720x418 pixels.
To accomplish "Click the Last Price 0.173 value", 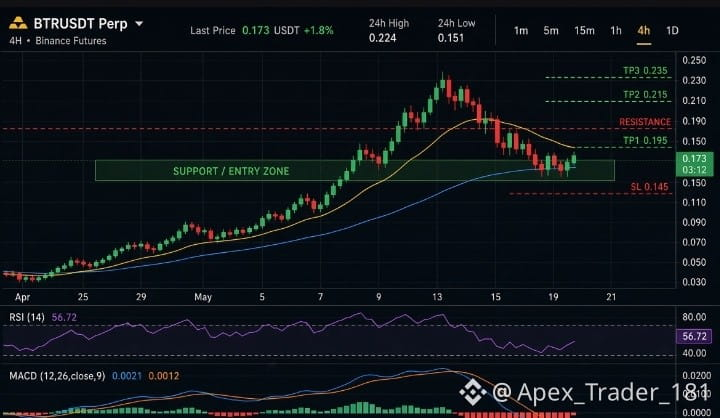I will pyautogui.click(x=255, y=31).
